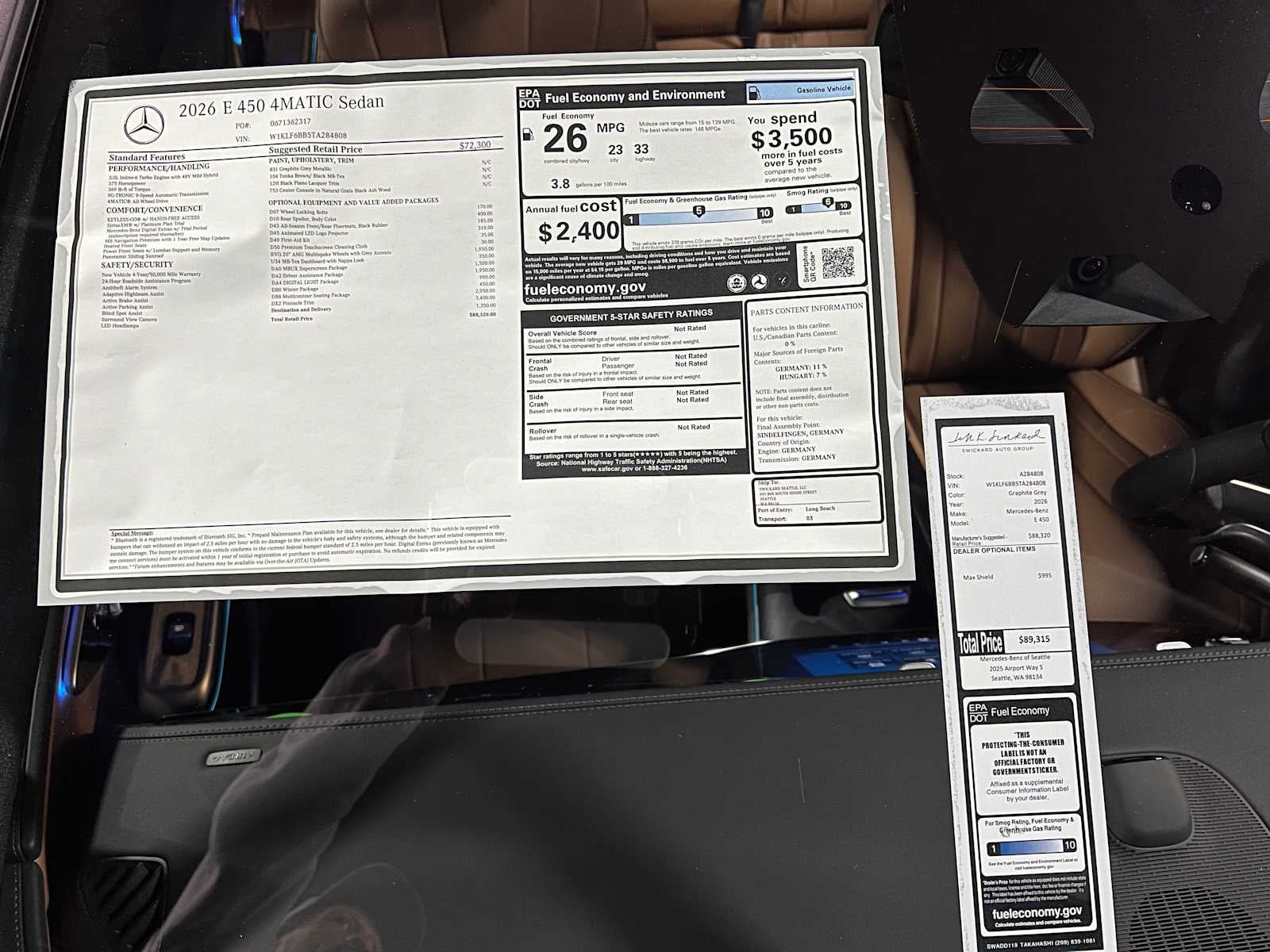Click the www.safercar.gov address
The height and width of the screenshot is (952, 1270).
(607, 469)
